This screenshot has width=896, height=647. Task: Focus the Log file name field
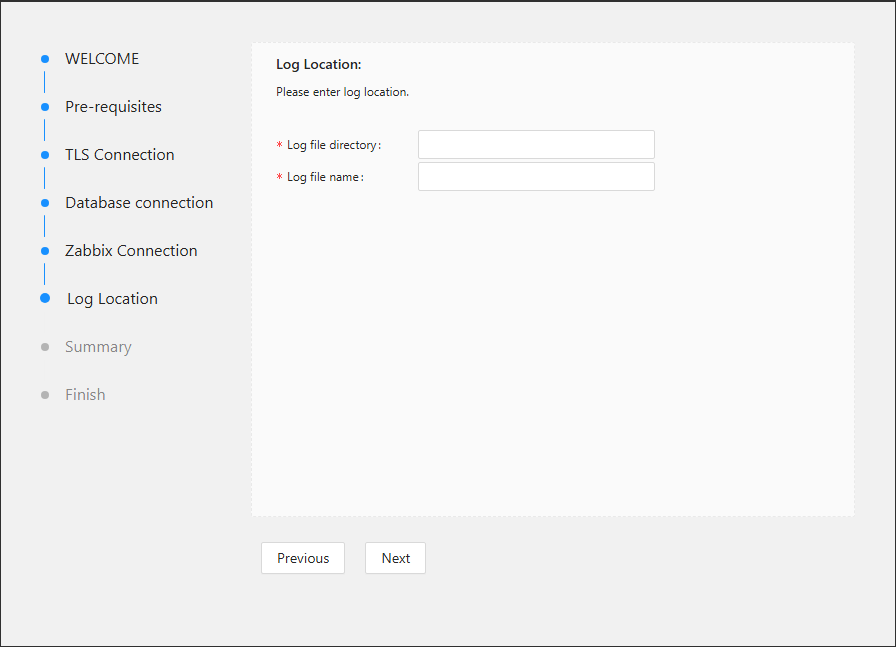tap(536, 177)
